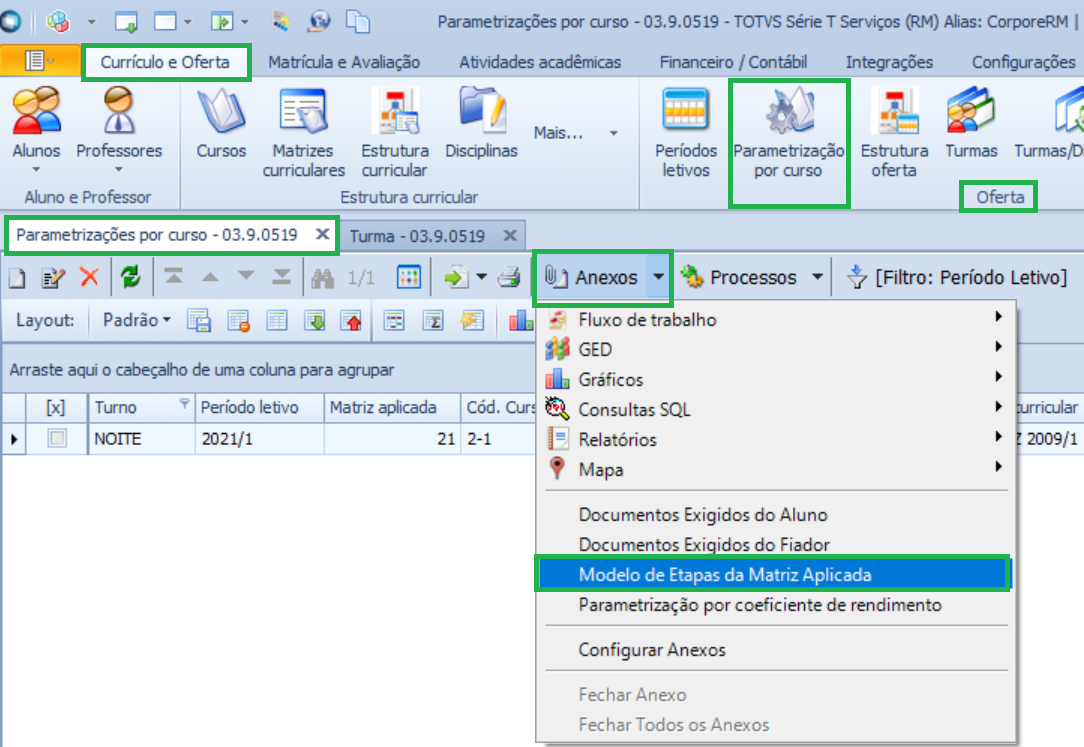Choose Configurar Anexos menu entry
Image resolution: width=1084 pixels, height=747 pixels.
click(x=776, y=650)
